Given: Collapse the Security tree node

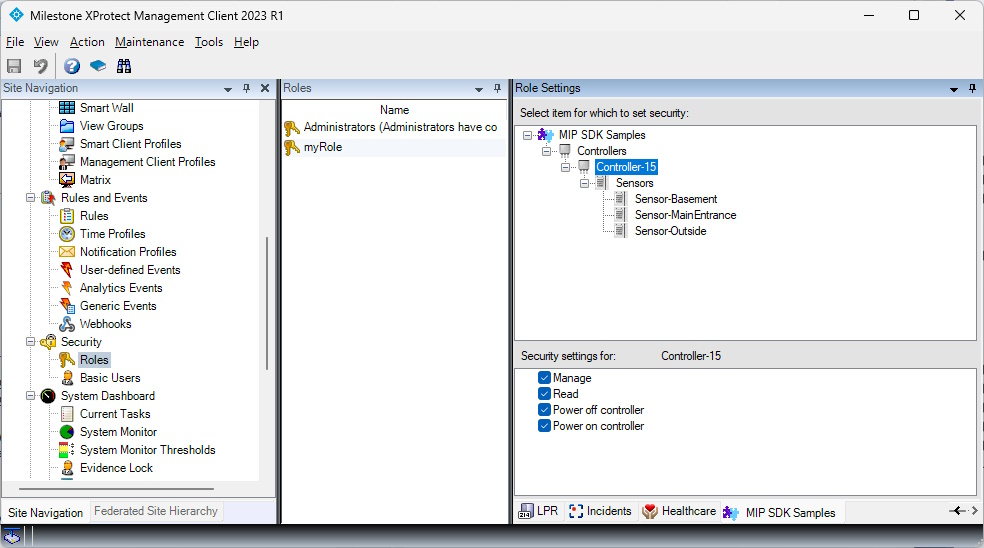Looking at the screenshot, I should click(x=30, y=342).
